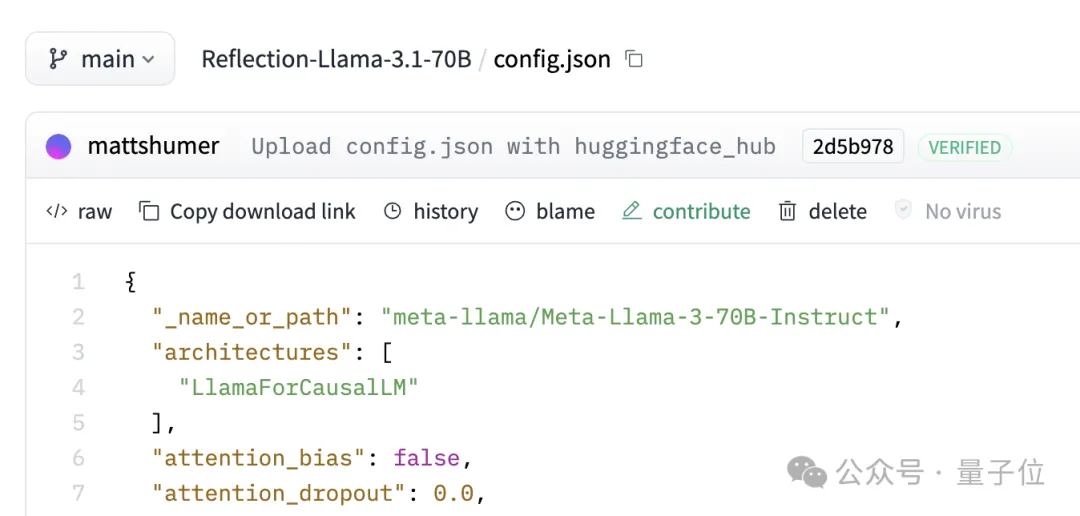This screenshot has width=1080, height=516.
Task: Click the "meta-llama/Meta-Llama-3-70B-Instruct" value
Action: [x=636, y=317]
